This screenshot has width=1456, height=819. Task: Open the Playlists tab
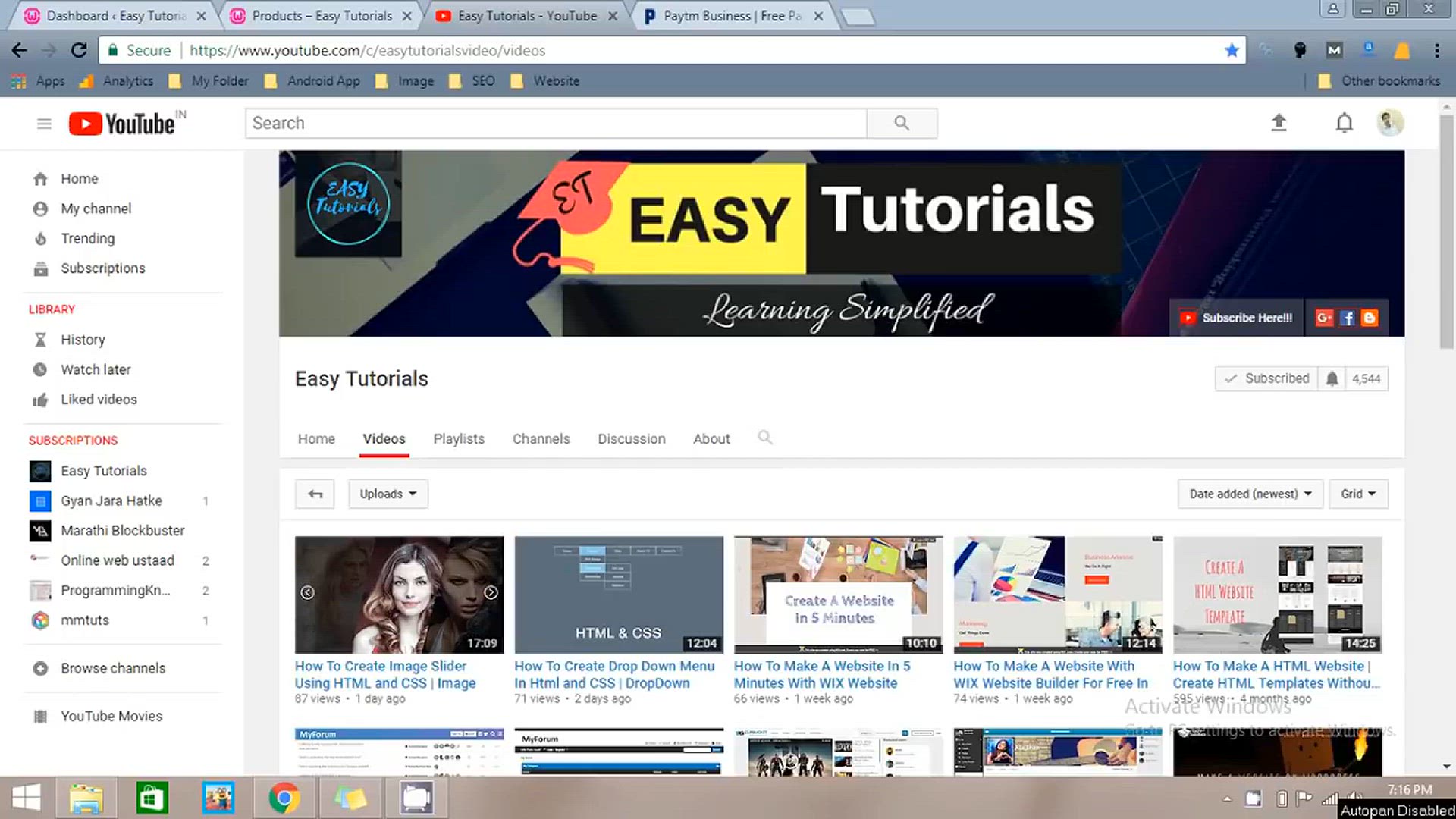[459, 438]
